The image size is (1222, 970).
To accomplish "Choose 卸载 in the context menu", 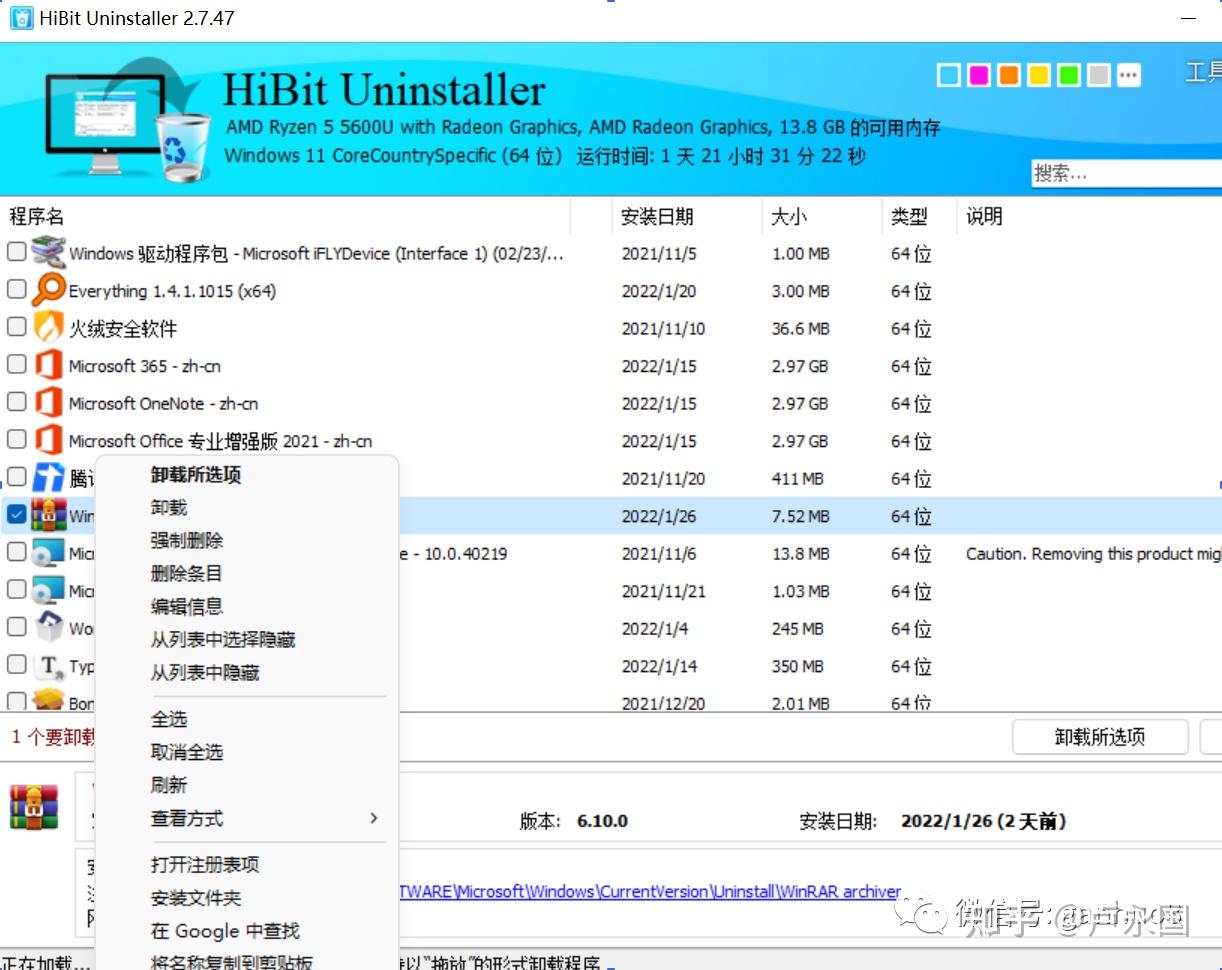I will tap(169, 508).
